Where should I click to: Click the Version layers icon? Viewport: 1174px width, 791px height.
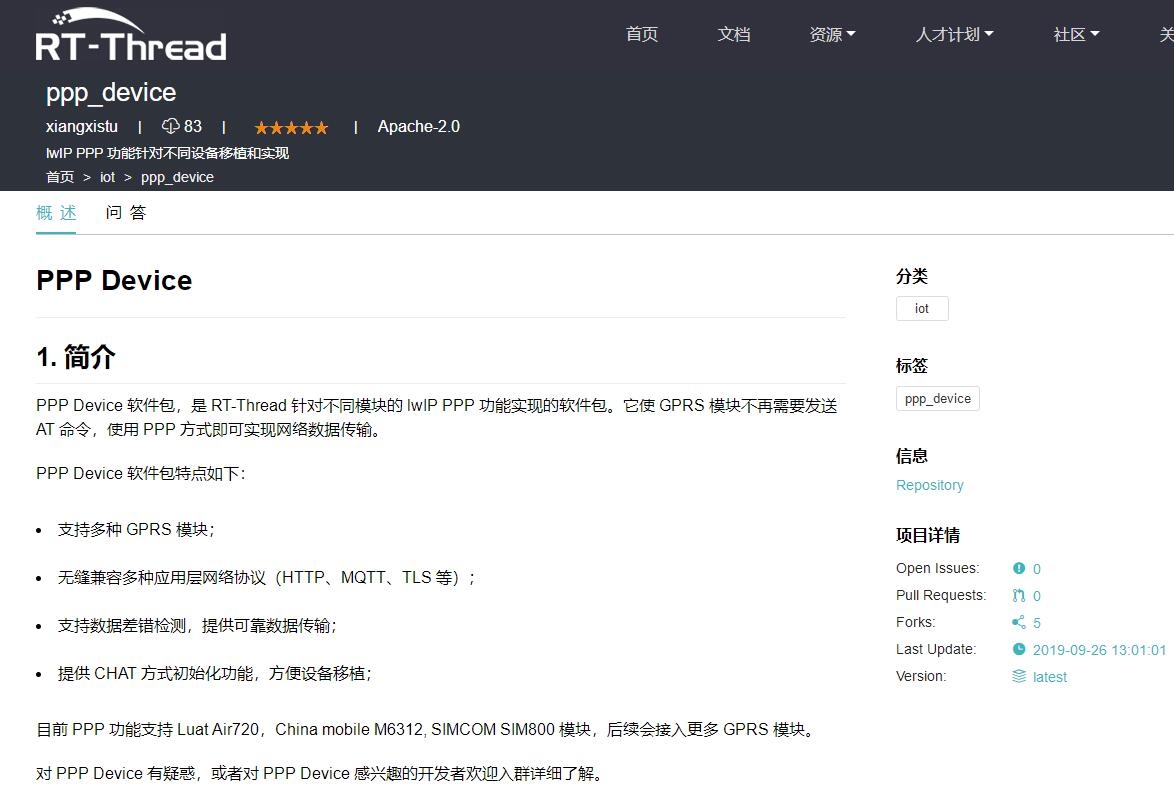1018,676
